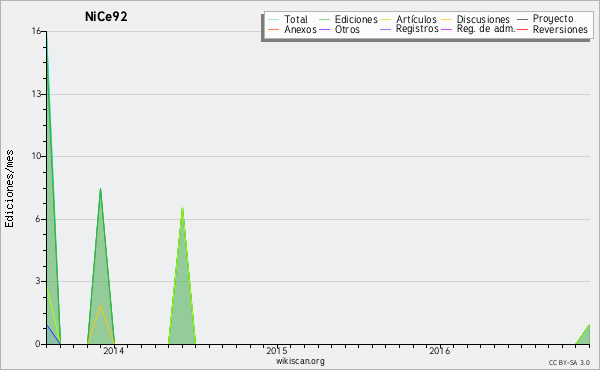
Task: Click the 3 y-axis value
Action: click(x=38, y=281)
